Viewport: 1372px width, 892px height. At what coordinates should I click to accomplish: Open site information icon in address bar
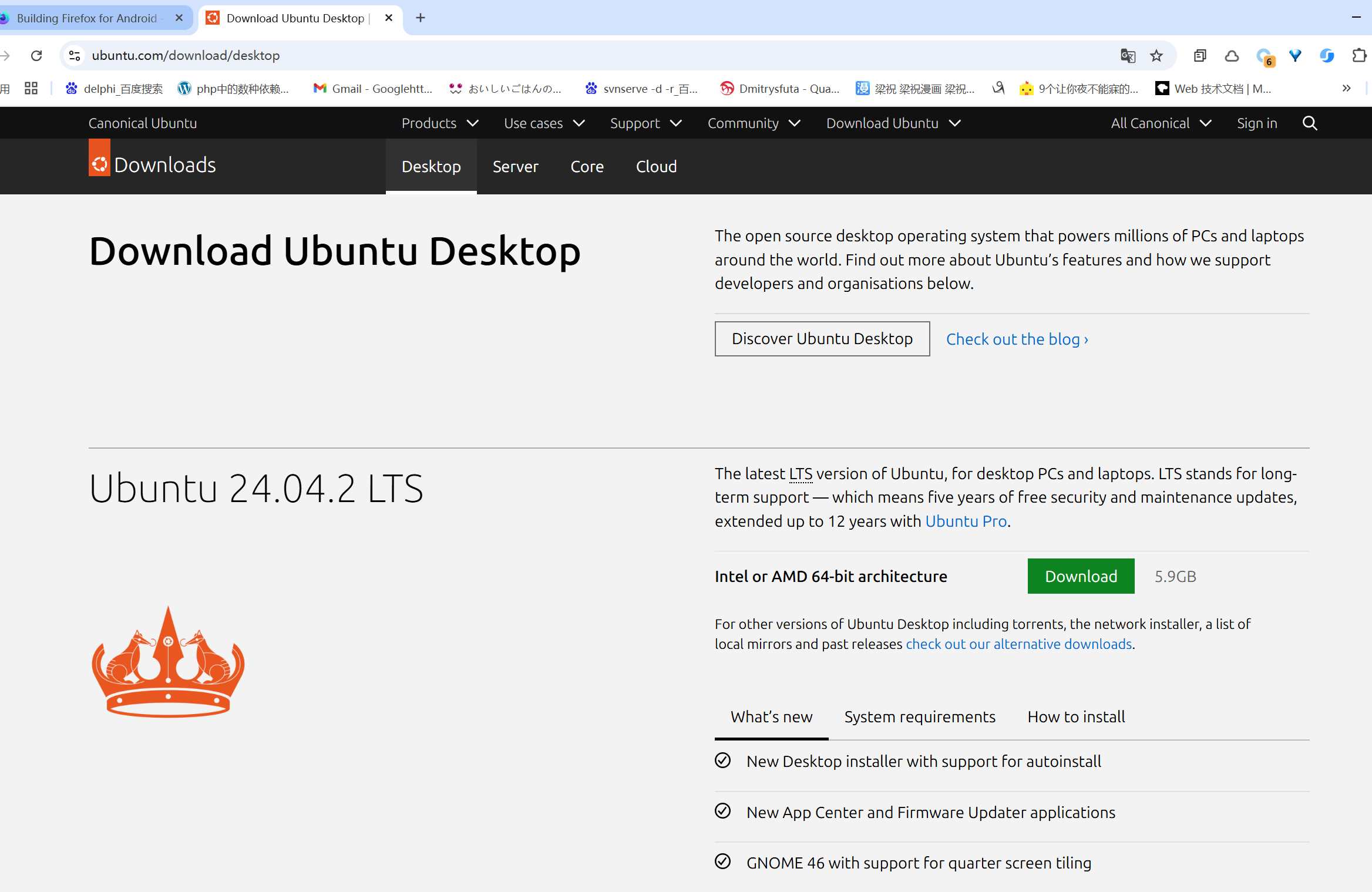click(75, 56)
